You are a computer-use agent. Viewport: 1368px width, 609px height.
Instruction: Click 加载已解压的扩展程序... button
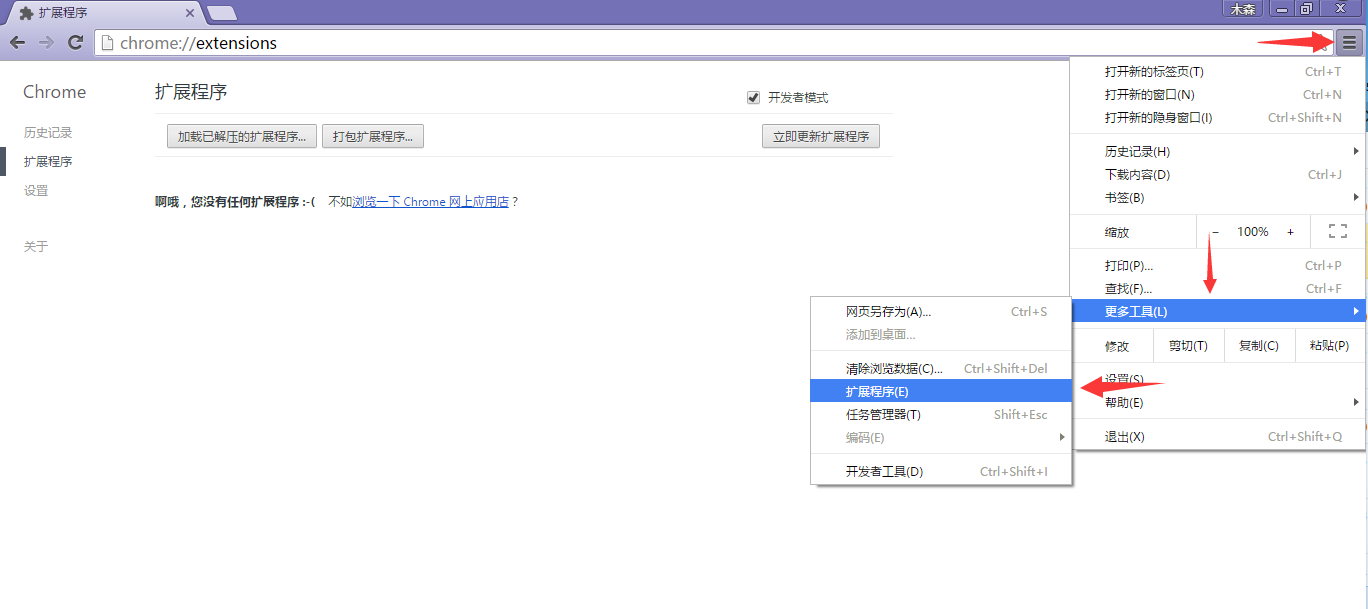(242, 136)
